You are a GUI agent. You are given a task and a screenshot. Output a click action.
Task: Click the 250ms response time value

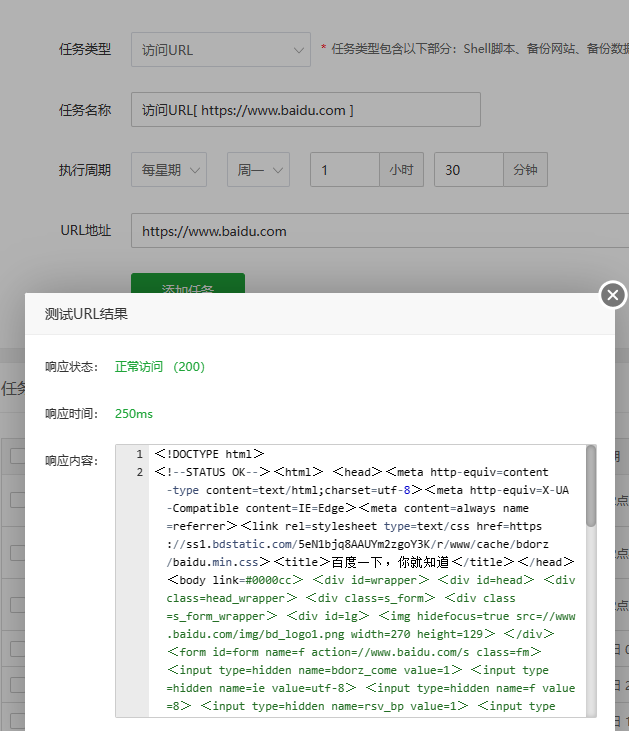[x=134, y=414]
